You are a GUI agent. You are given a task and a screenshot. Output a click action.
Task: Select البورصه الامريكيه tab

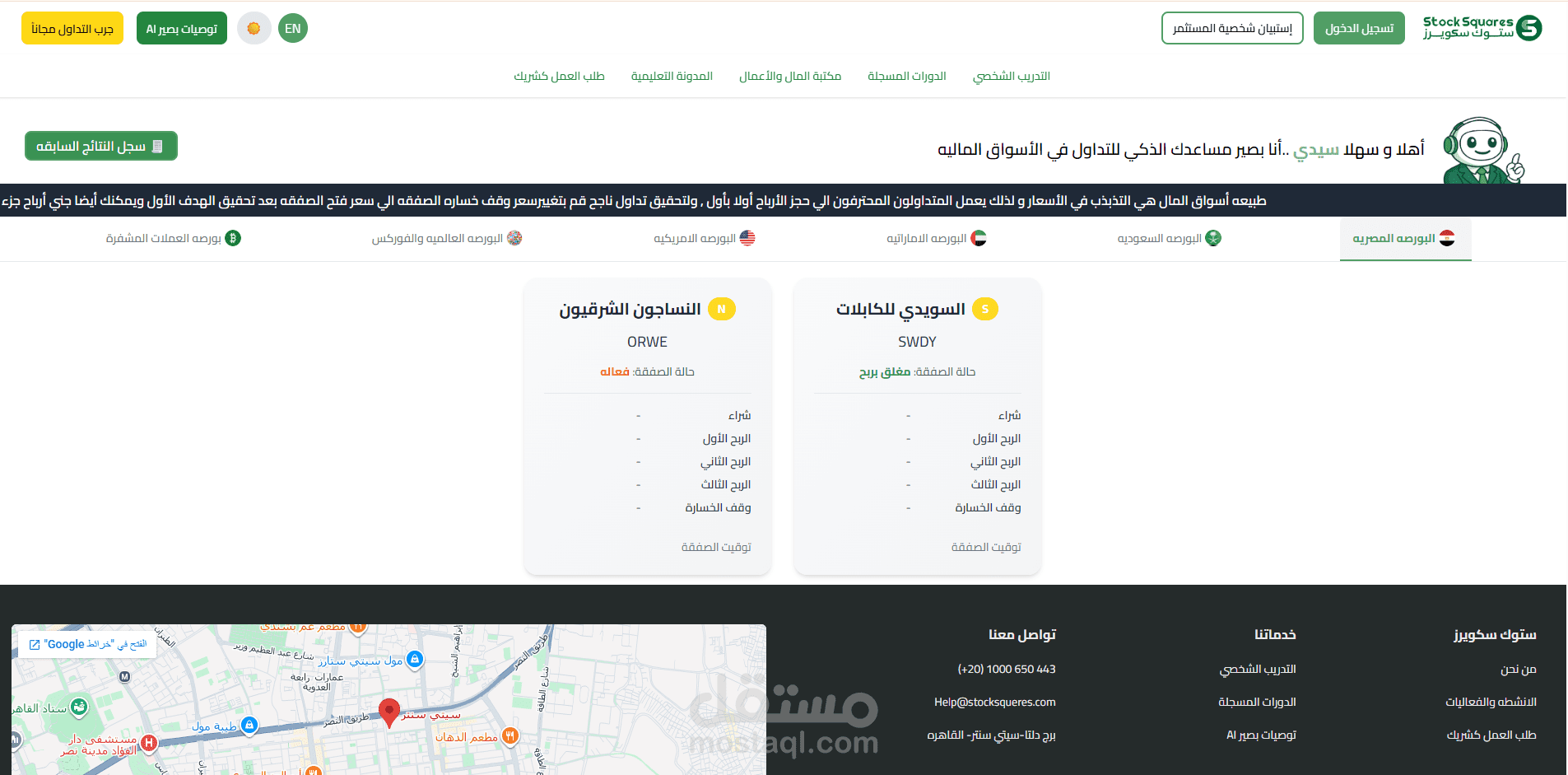[x=705, y=238]
